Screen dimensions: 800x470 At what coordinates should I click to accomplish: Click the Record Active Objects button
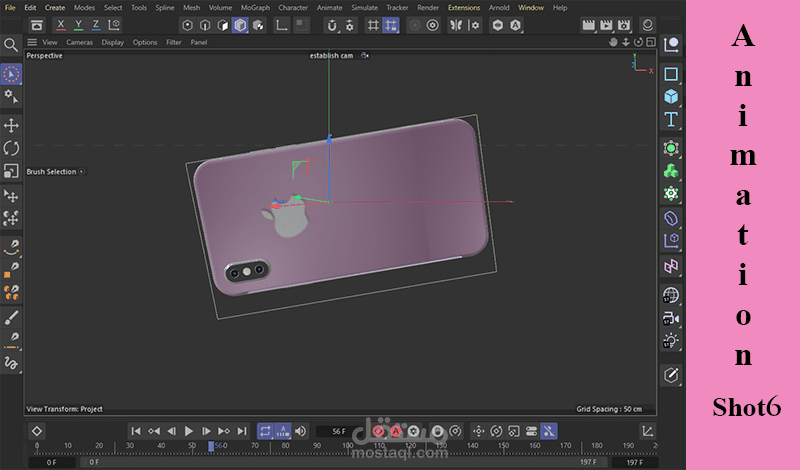click(378, 431)
